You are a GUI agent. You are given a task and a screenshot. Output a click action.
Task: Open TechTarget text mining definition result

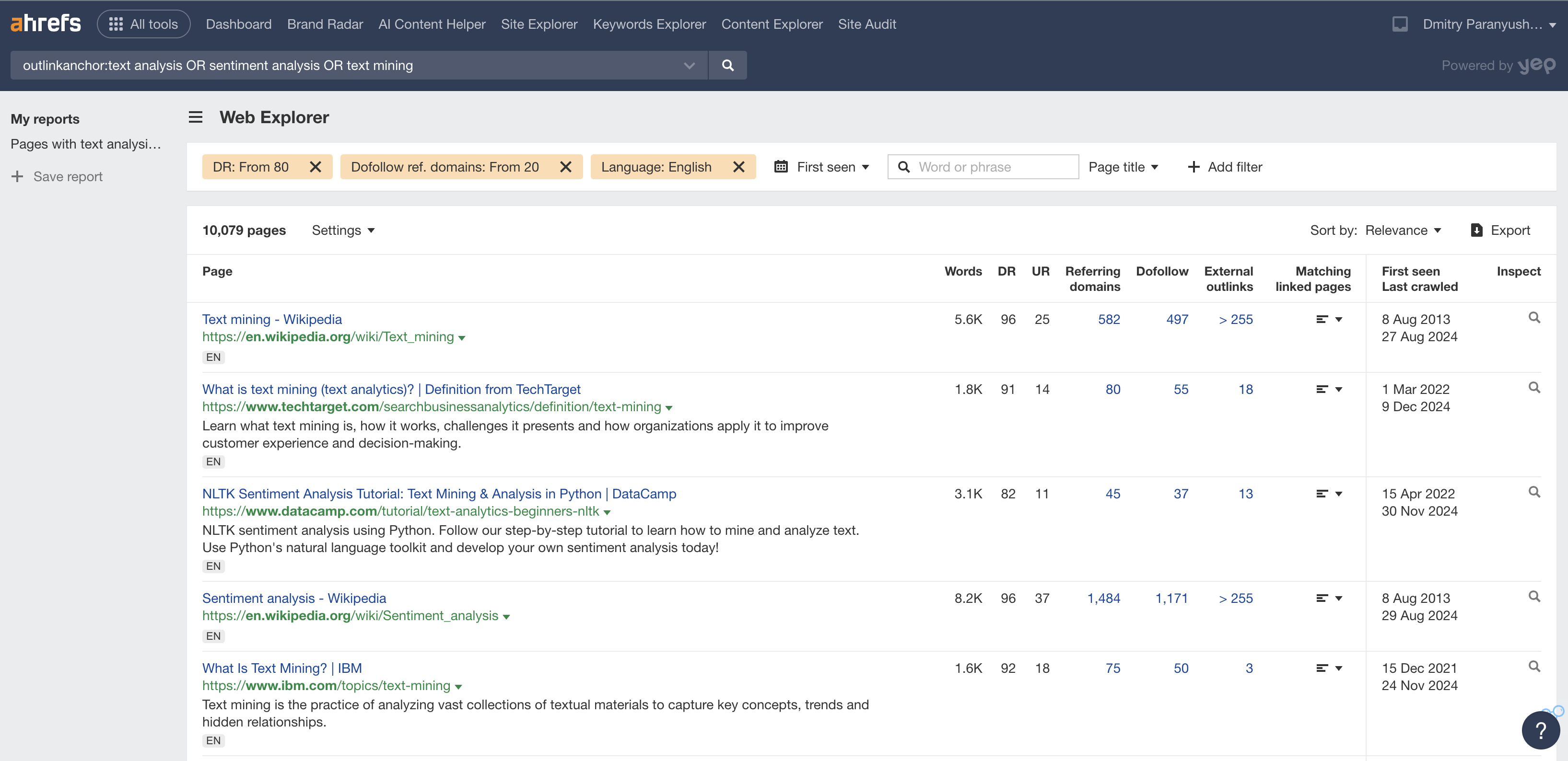tap(391, 389)
